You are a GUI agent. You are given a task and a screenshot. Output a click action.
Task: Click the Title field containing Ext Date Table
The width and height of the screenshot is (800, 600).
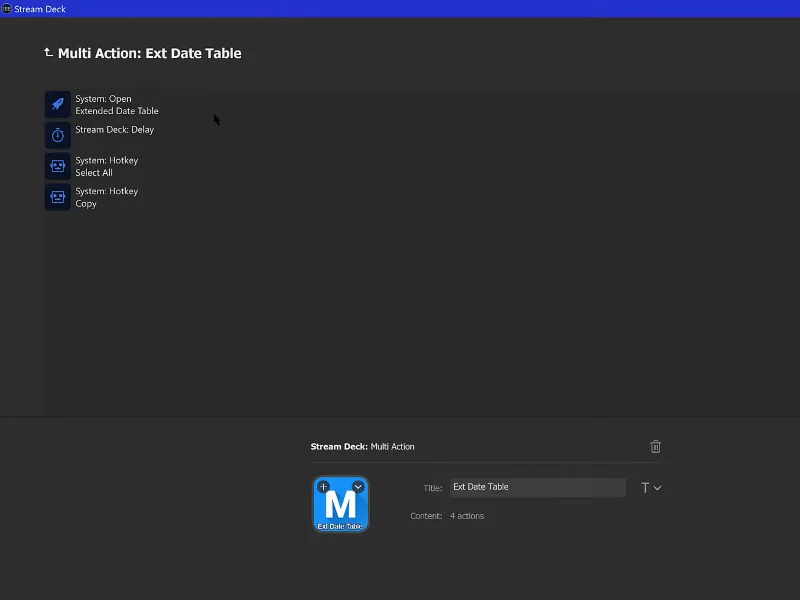[x=537, y=487]
